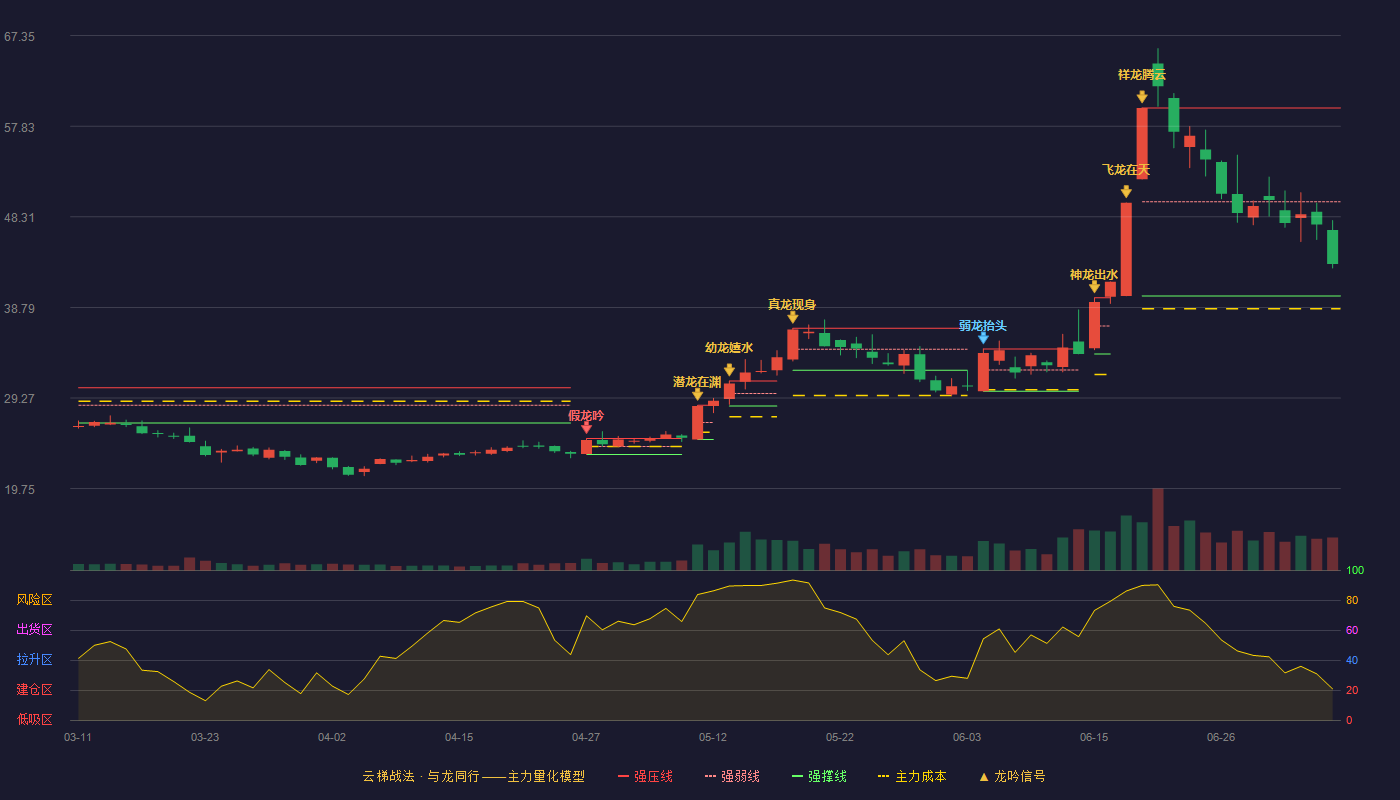Click the 04-02 date label

pyautogui.click(x=332, y=737)
